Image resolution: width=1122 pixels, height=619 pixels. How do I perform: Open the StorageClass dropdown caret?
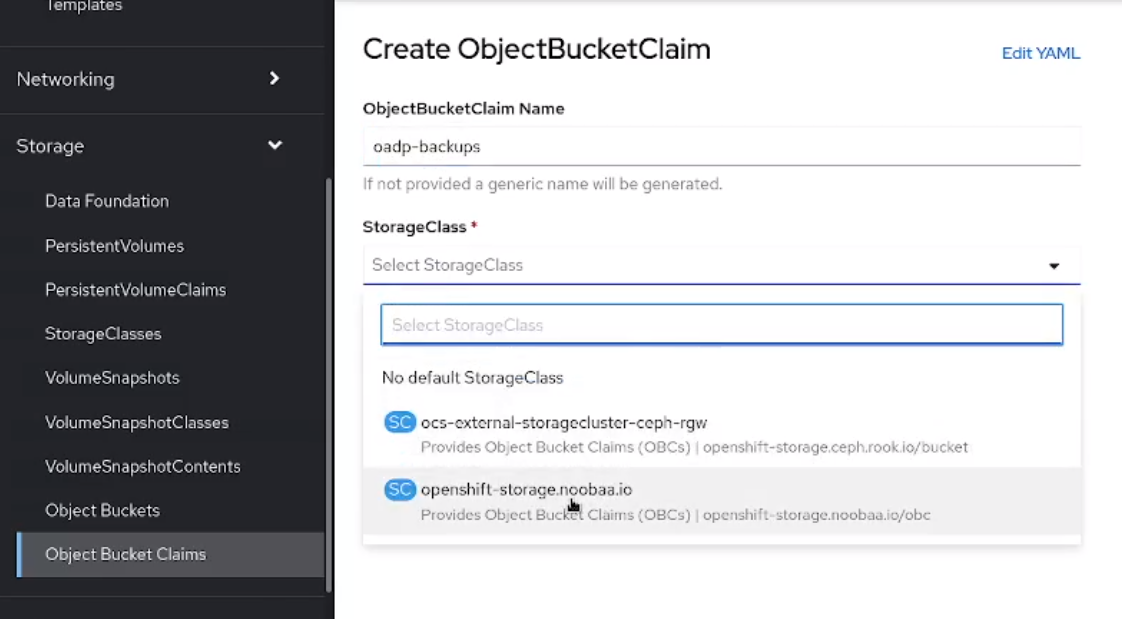coord(1054,265)
